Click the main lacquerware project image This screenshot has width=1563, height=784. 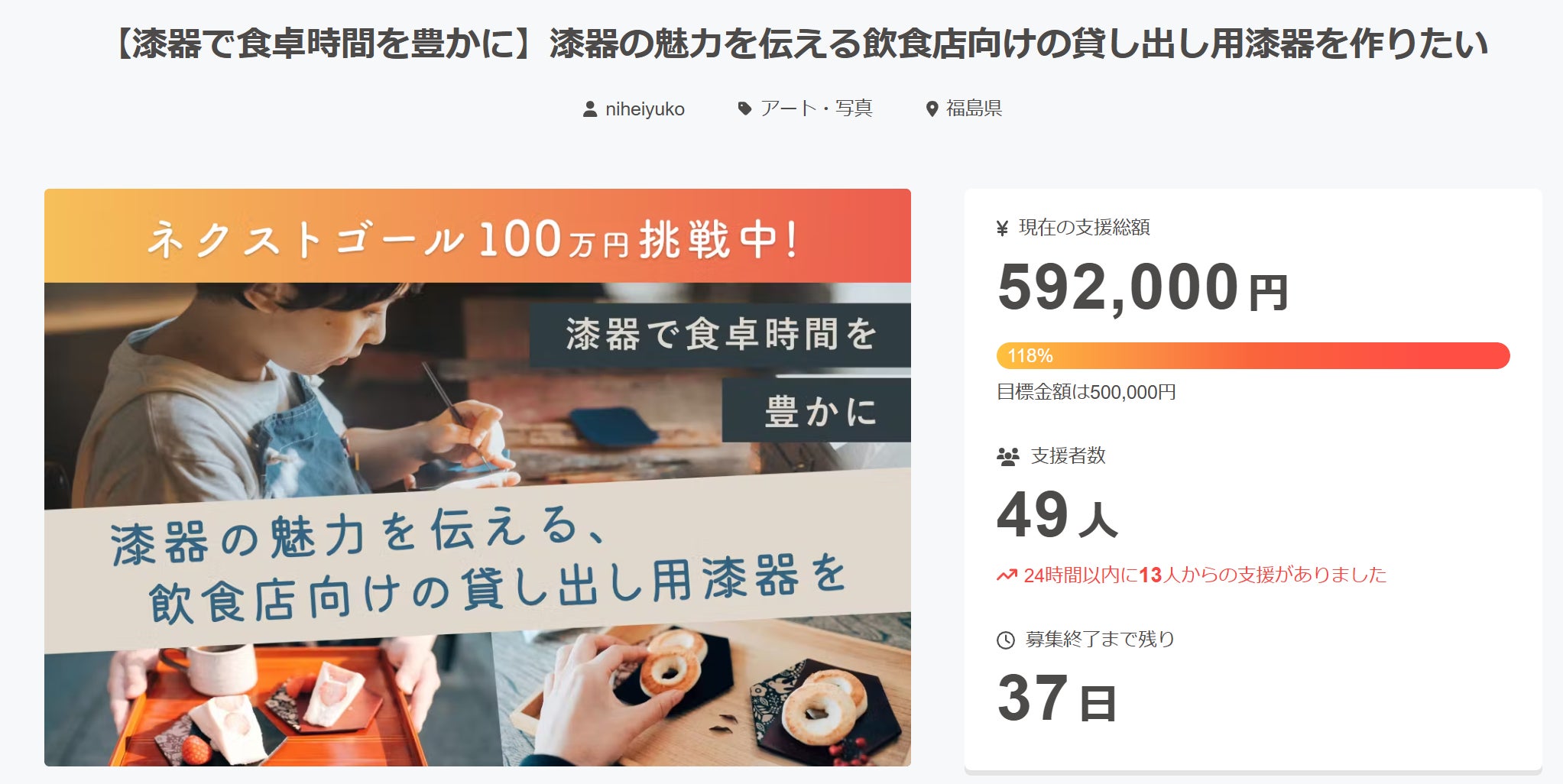(x=478, y=478)
